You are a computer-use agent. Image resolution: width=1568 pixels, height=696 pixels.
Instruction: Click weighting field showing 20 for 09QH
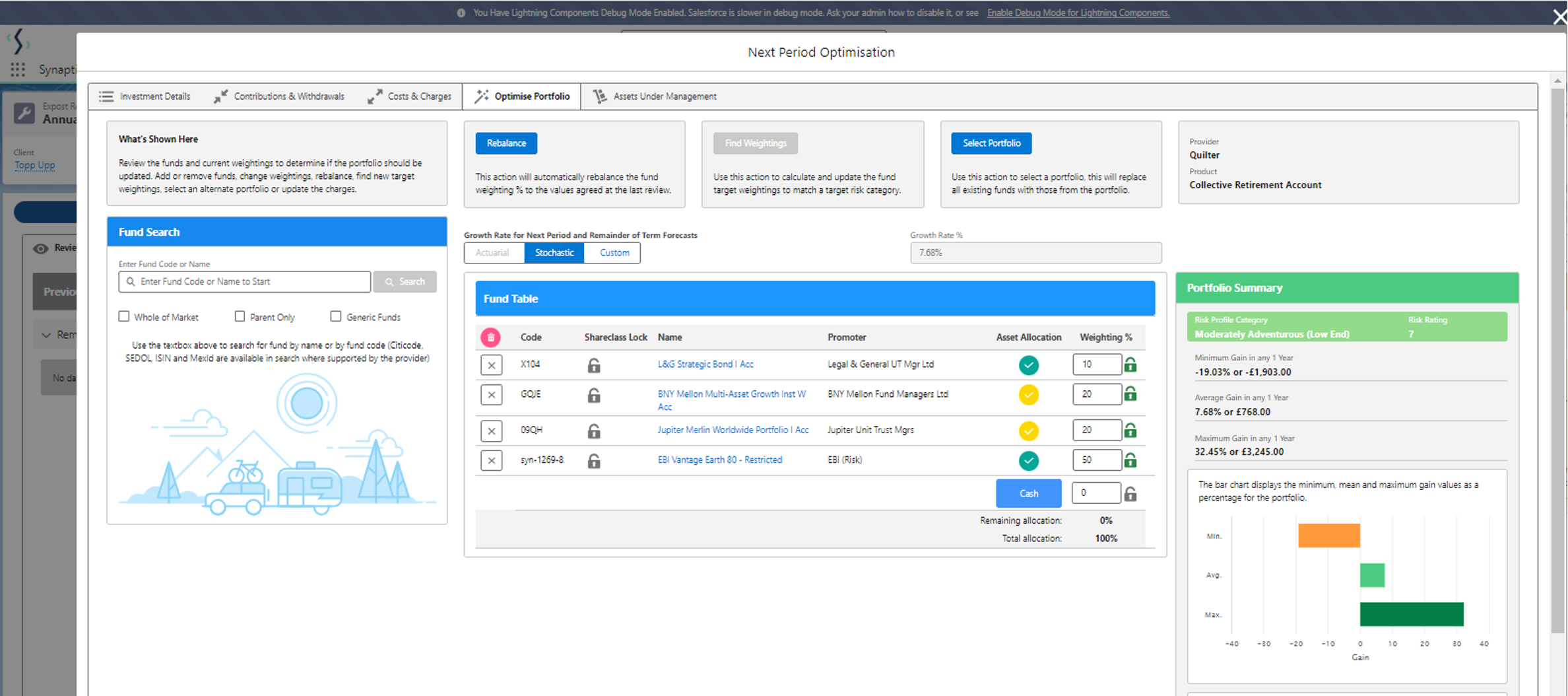pos(1096,431)
